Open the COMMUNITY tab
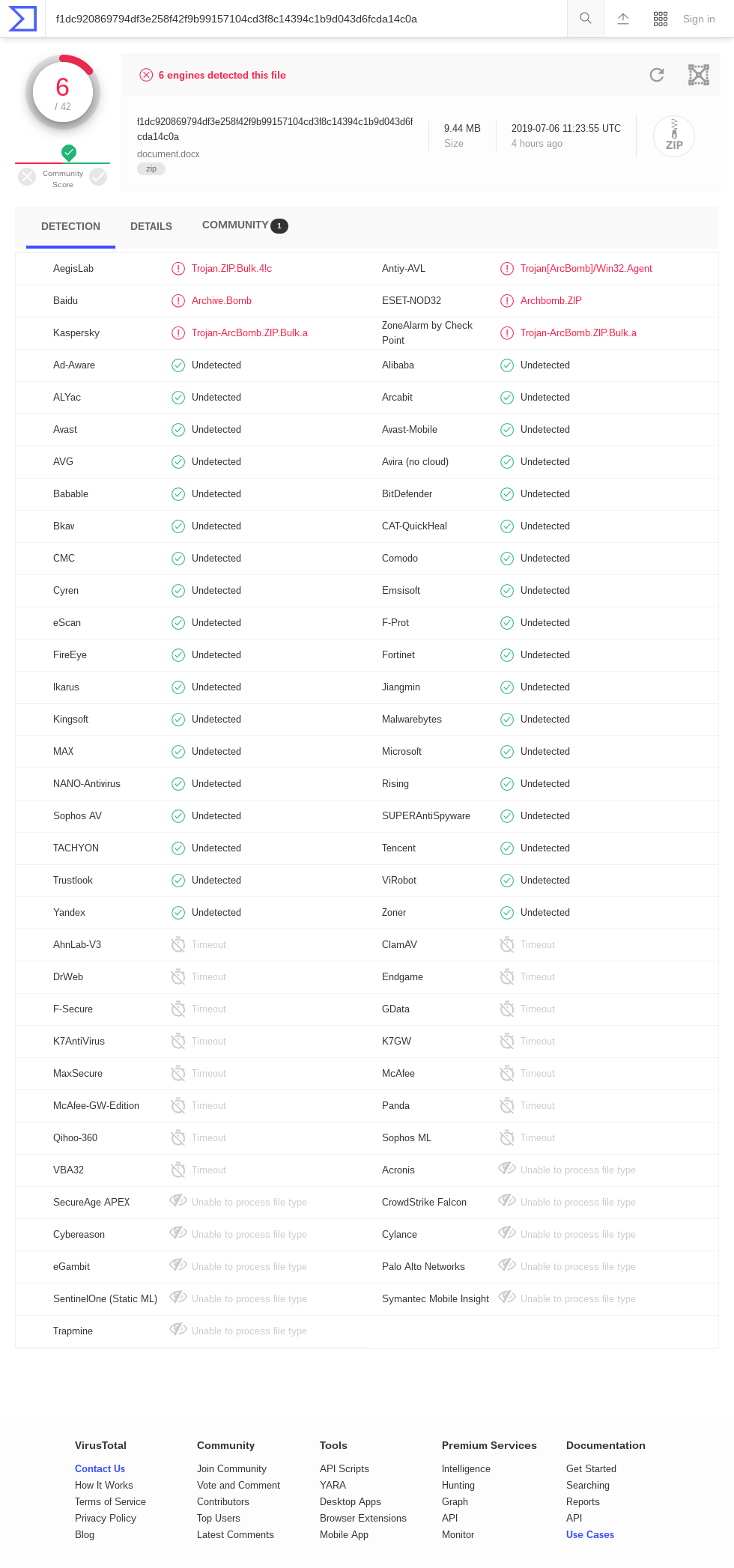The image size is (734, 1568). (245, 225)
